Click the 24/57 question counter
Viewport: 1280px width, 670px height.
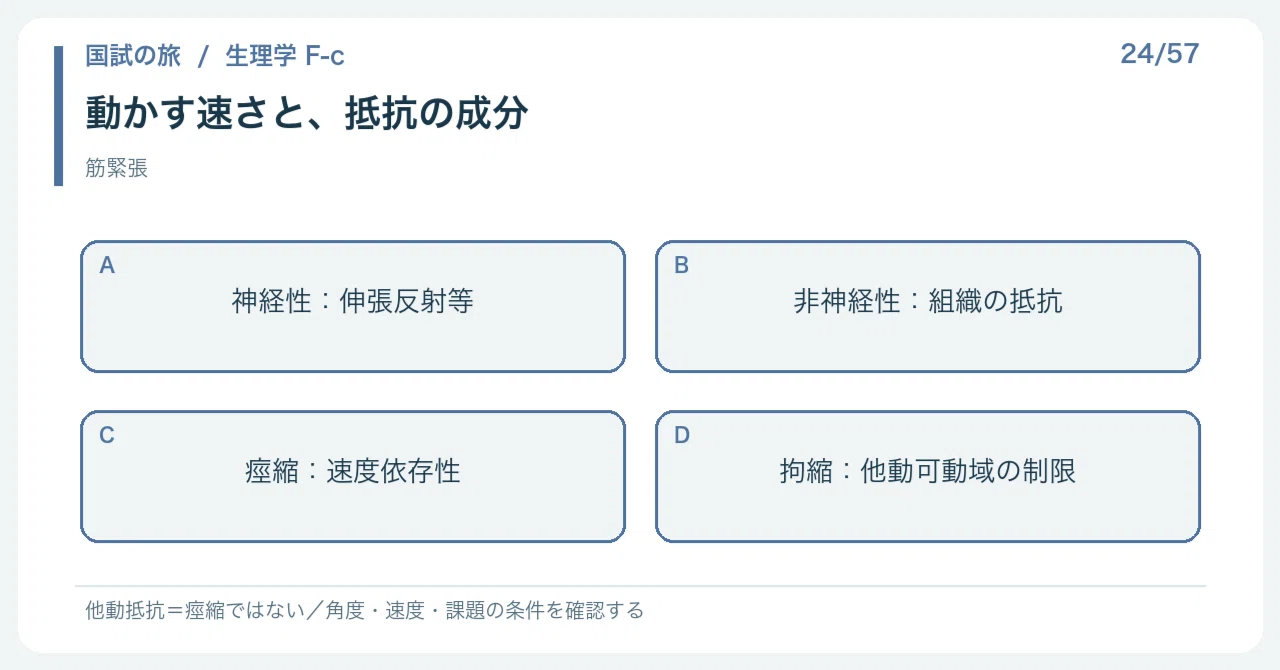coord(1160,54)
